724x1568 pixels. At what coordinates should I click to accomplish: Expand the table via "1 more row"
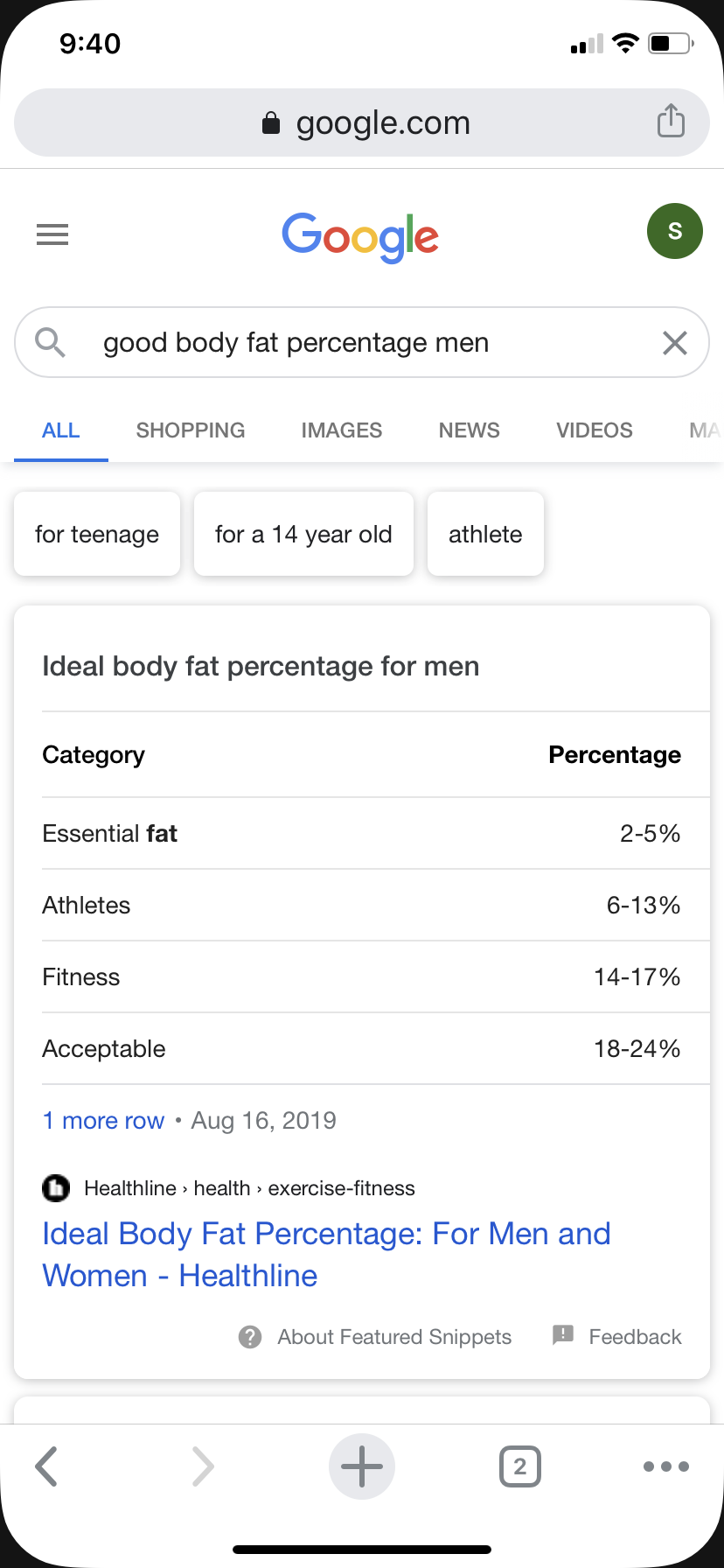click(103, 1121)
